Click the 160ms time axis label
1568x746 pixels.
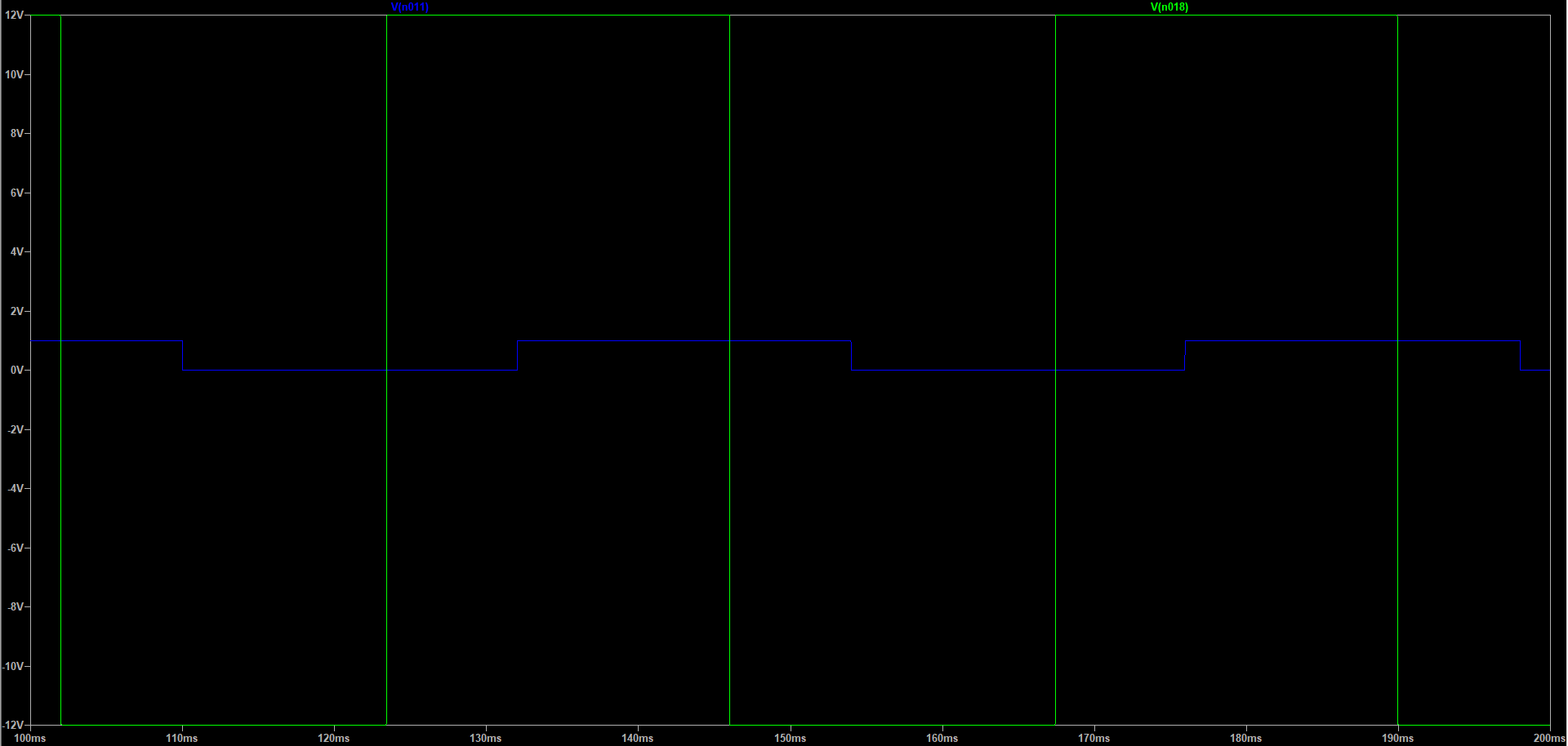coord(942,738)
